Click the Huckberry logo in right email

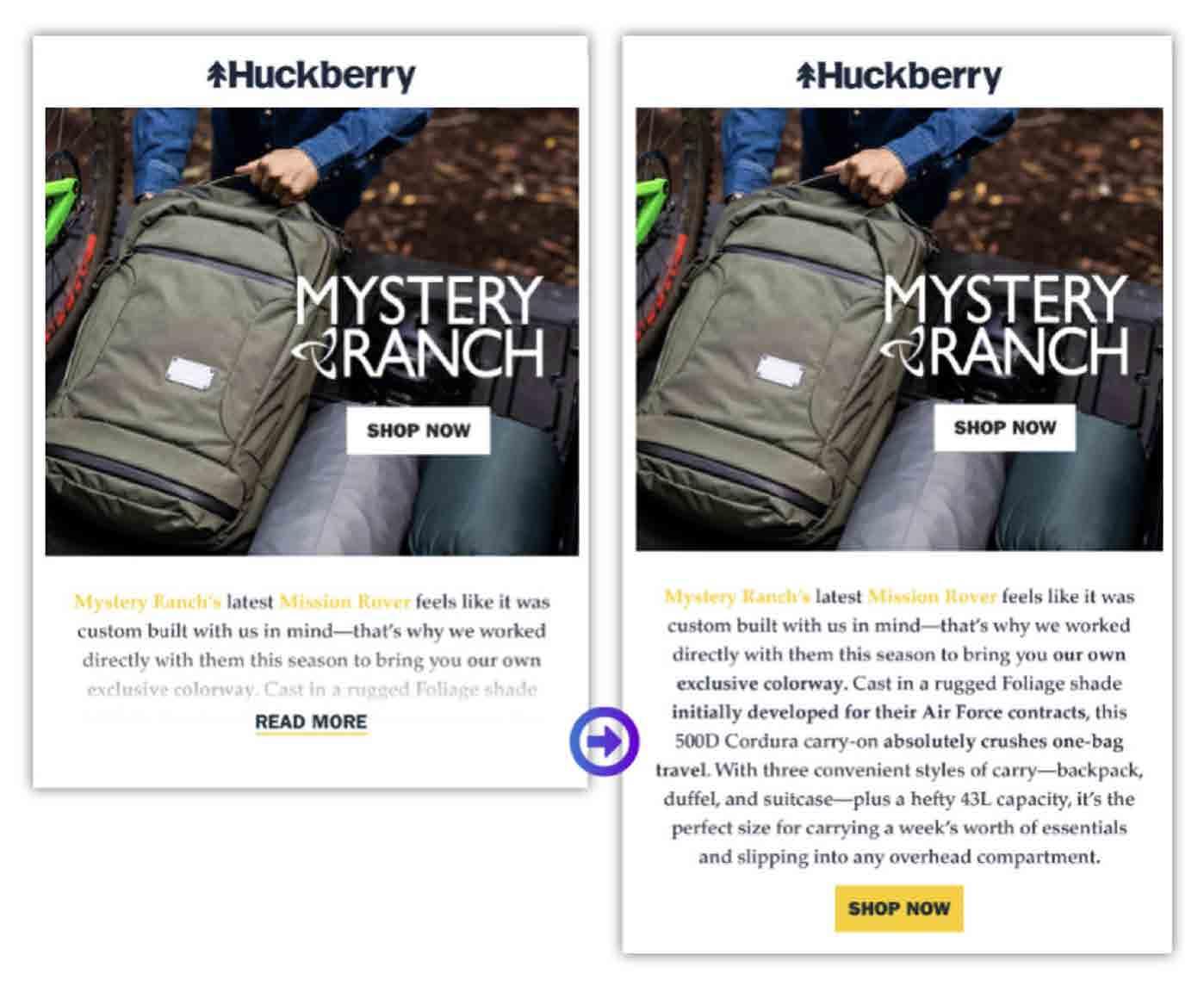[899, 76]
